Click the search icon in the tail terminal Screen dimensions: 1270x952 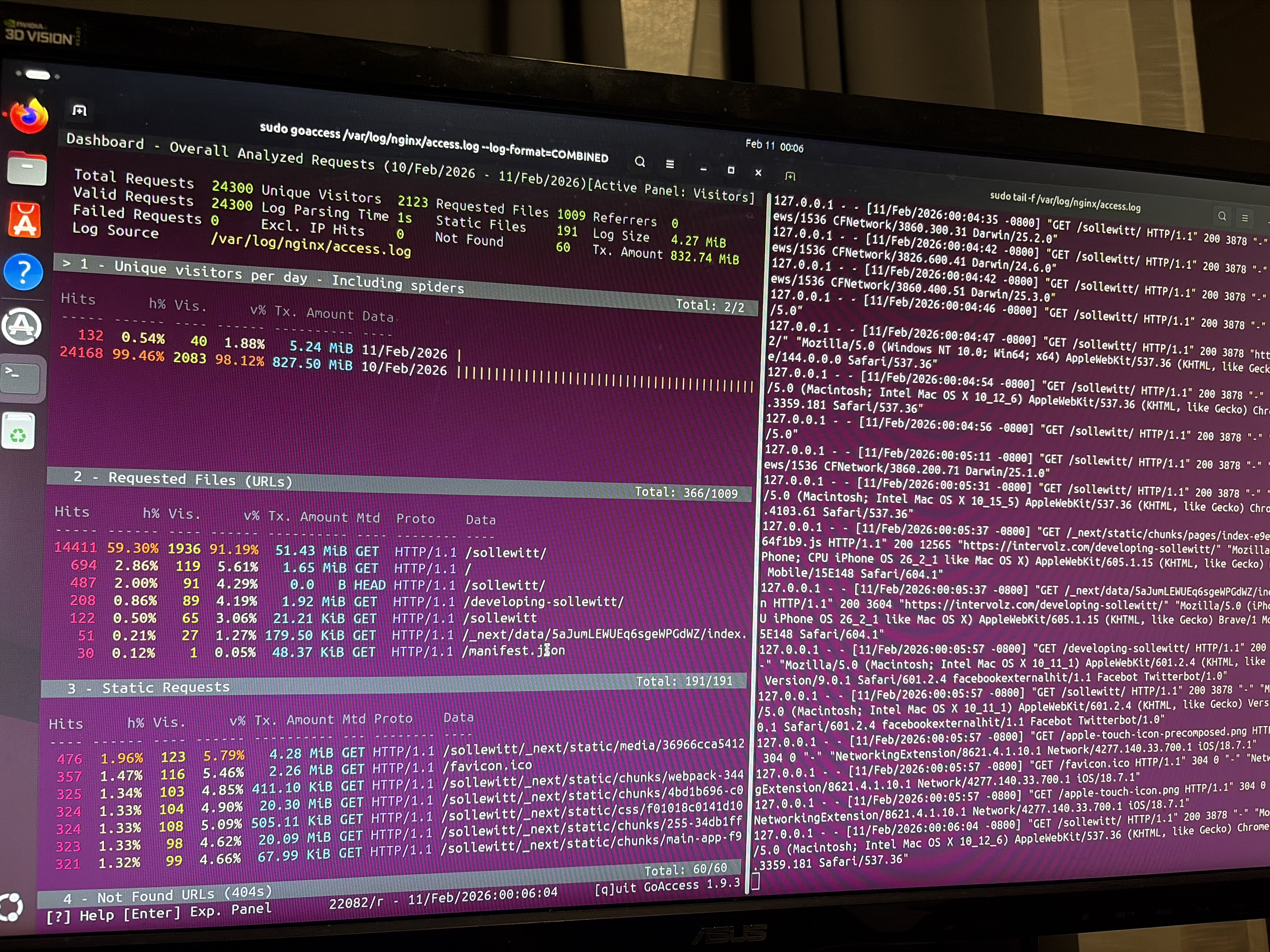tap(1222, 216)
